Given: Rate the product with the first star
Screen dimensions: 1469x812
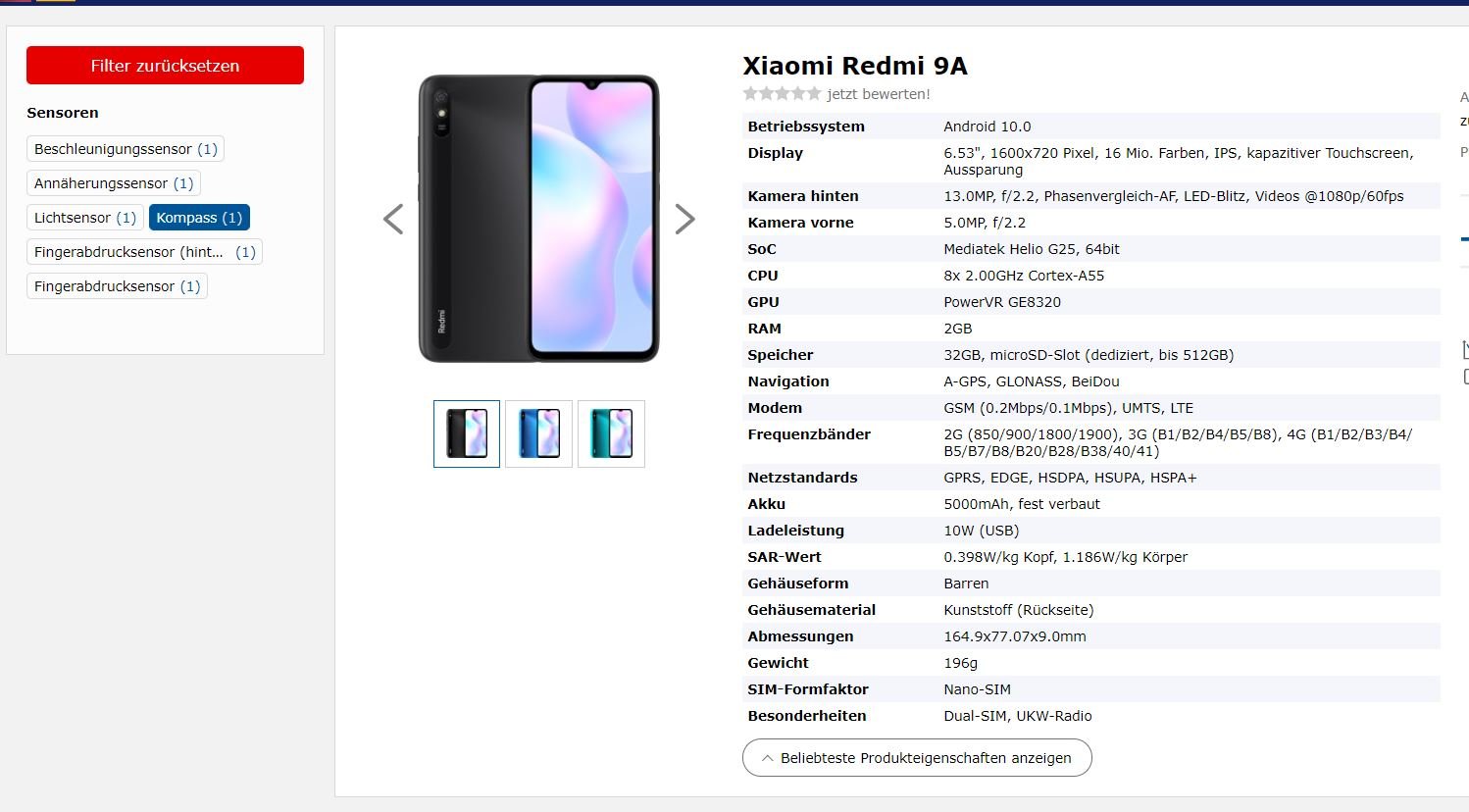Looking at the screenshot, I should coord(751,94).
